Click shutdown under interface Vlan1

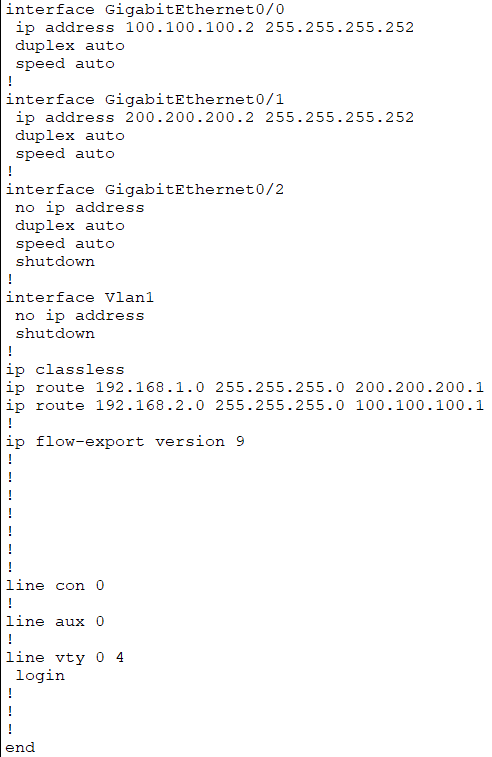(55, 333)
